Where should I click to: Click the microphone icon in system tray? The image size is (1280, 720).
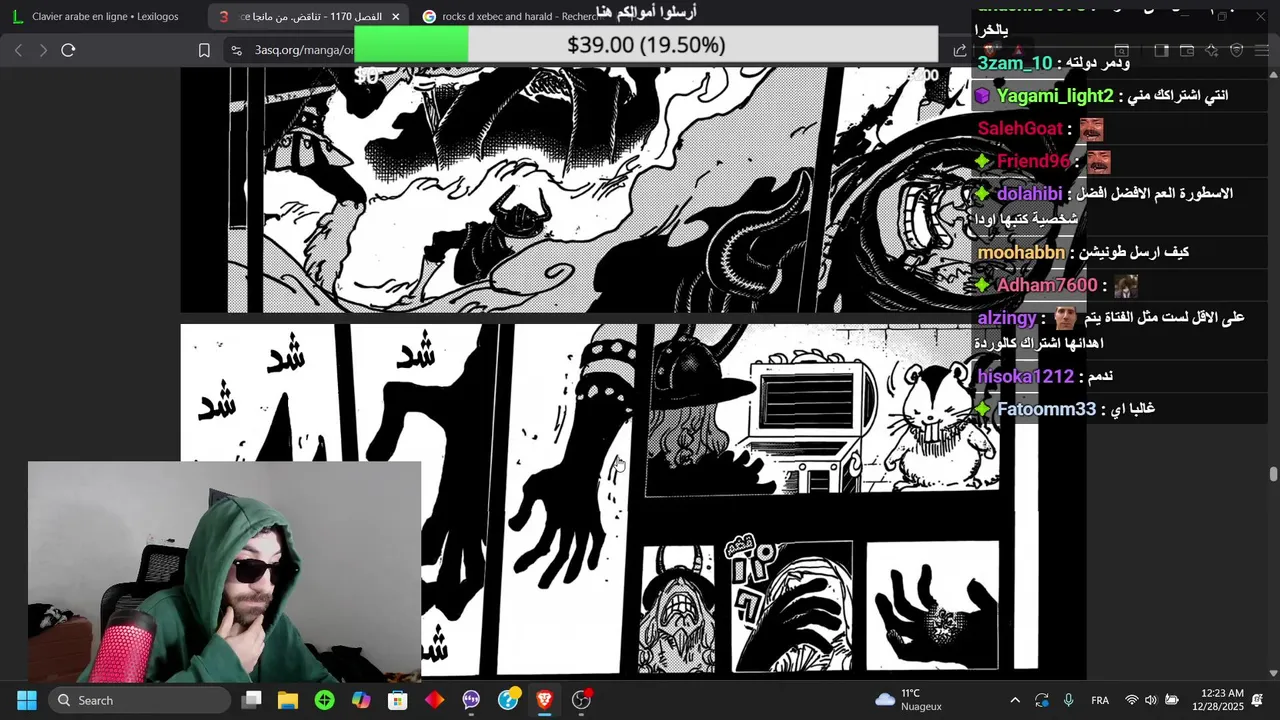1068,700
